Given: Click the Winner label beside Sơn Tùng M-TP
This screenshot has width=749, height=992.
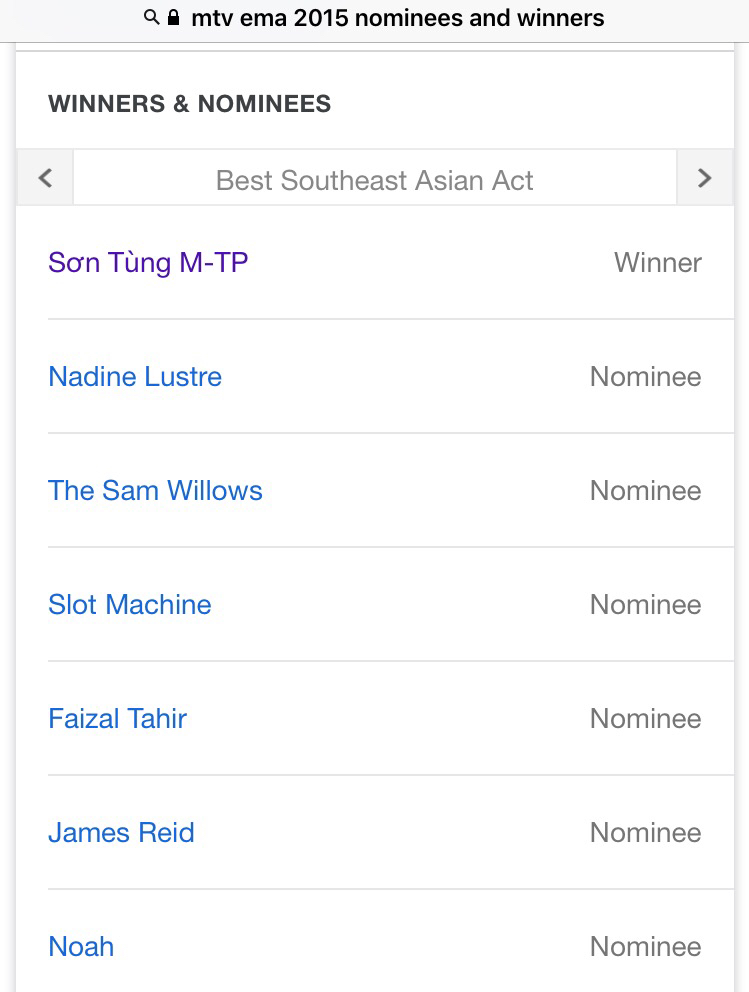Looking at the screenshot, I should click(x=657, y=263).
